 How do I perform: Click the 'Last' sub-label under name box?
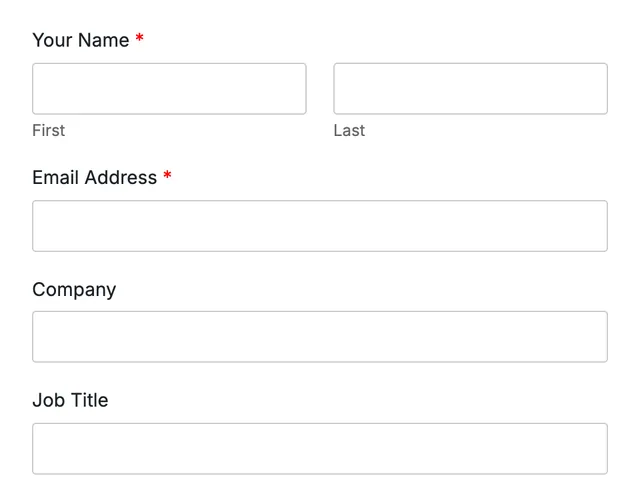pos(349,131)
